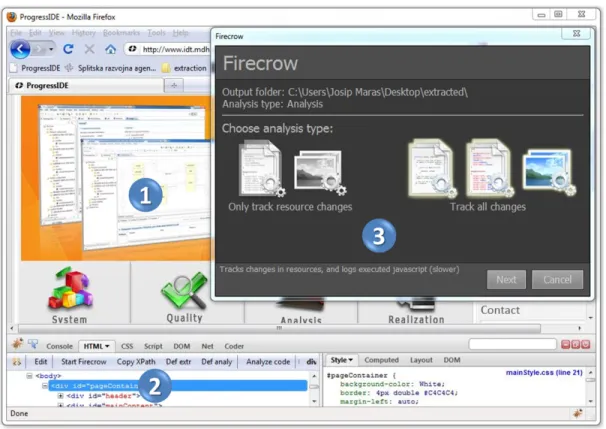Switch to the Firebug Net tab
Viewport: 606px width, 429px height.
[x=207, y=346]
